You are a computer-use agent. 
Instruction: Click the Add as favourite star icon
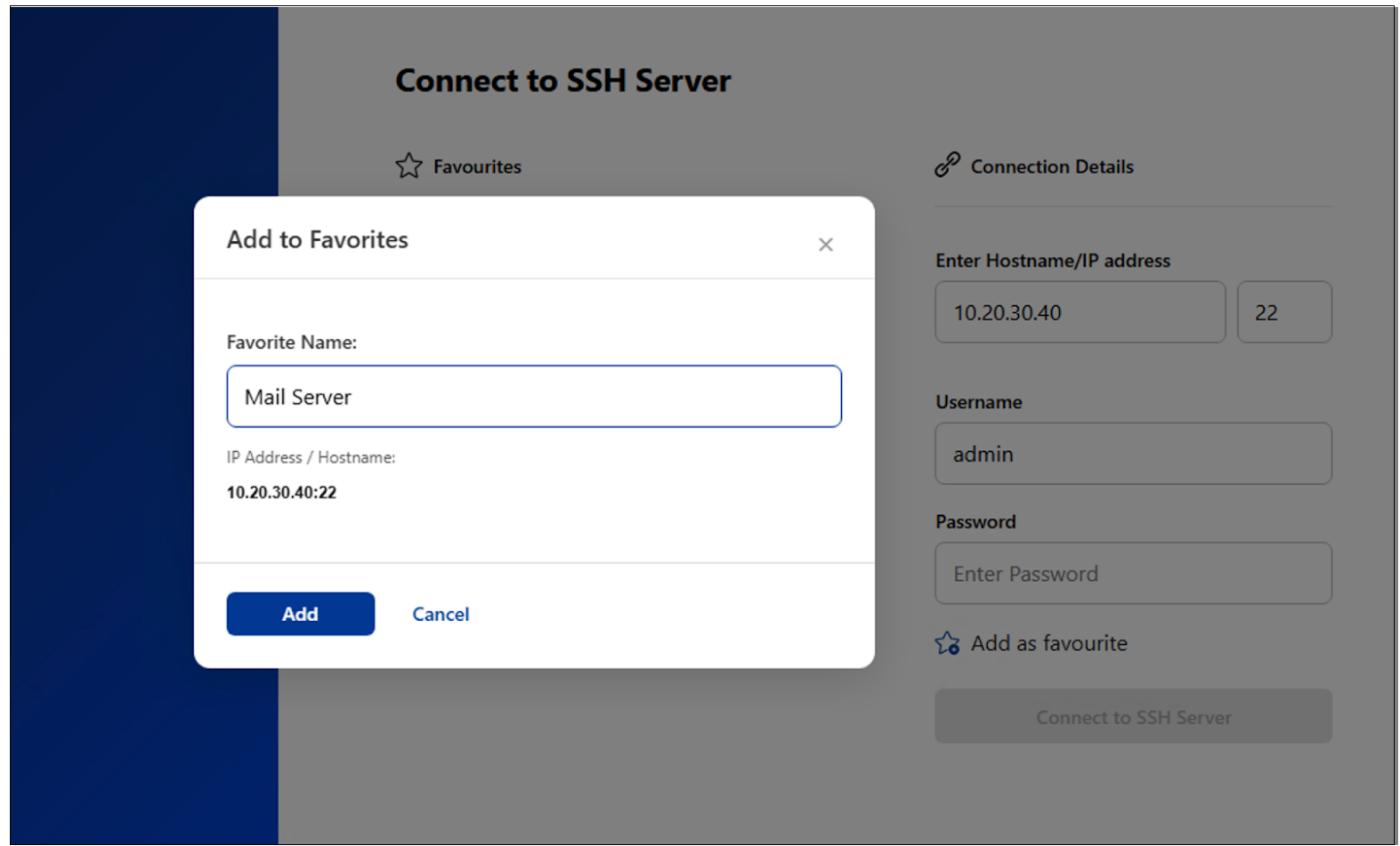[947, 643]
